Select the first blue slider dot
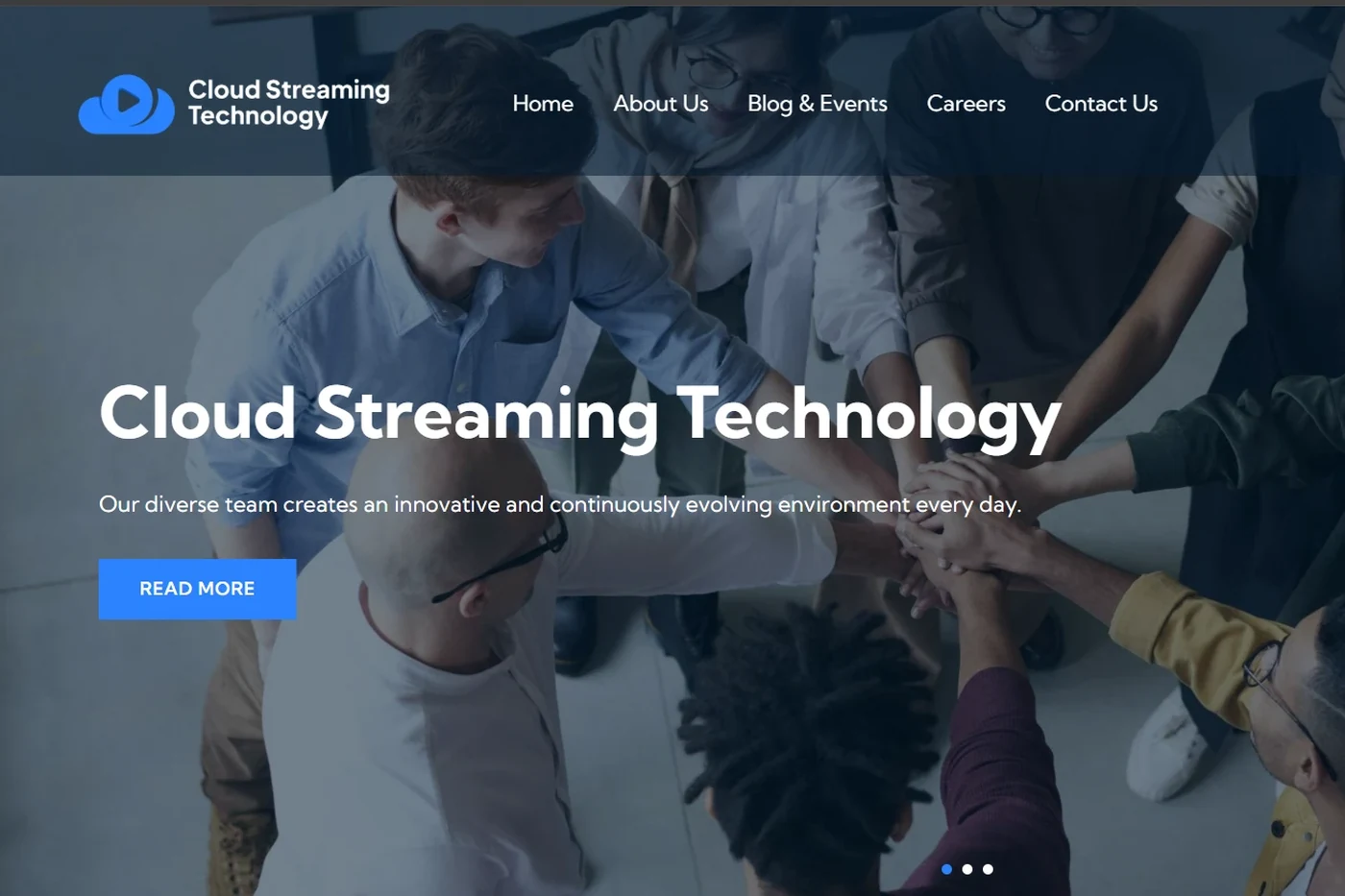Image resolution: width=1345 pixels, height=896 pixels. (x=947, y=869)
